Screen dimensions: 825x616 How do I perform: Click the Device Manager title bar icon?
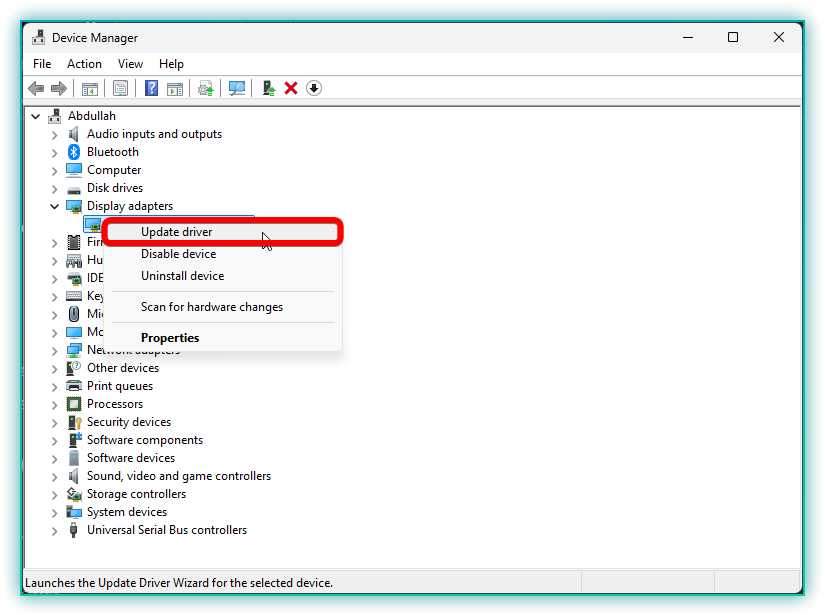tap(38, 37)
